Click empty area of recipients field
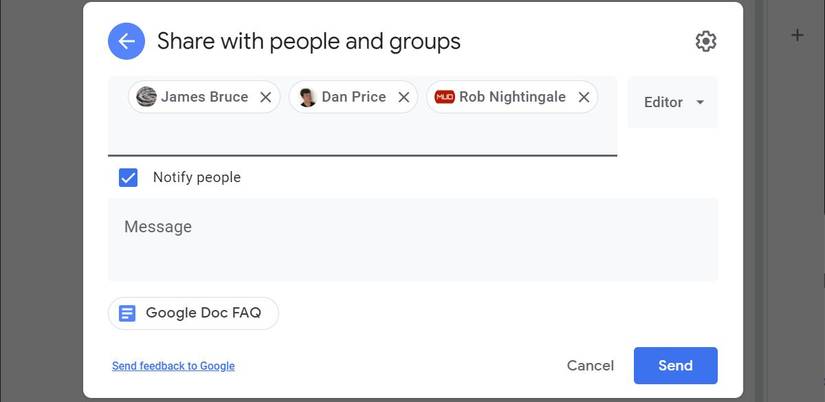 (360, 135)
